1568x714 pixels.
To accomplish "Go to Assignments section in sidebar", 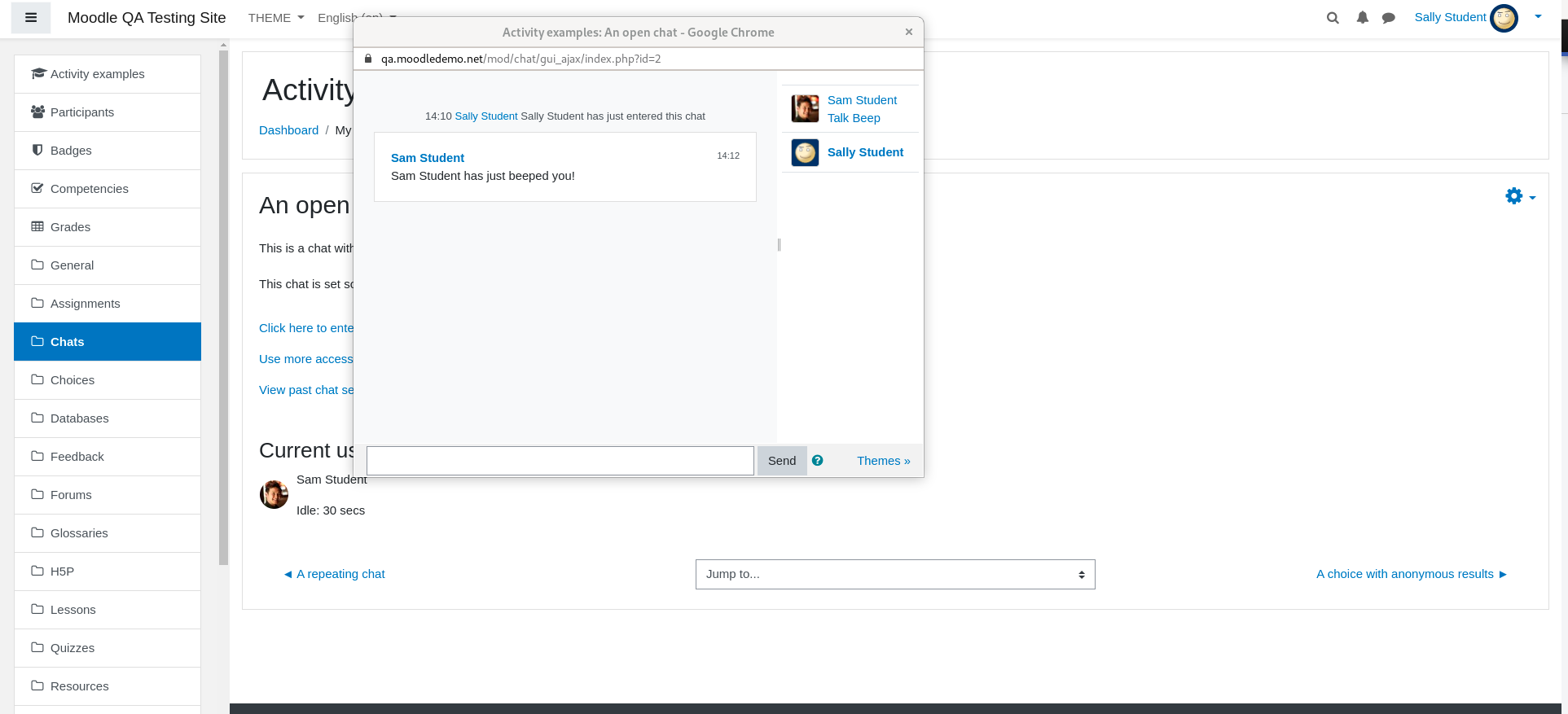I will tap(108, 304).
